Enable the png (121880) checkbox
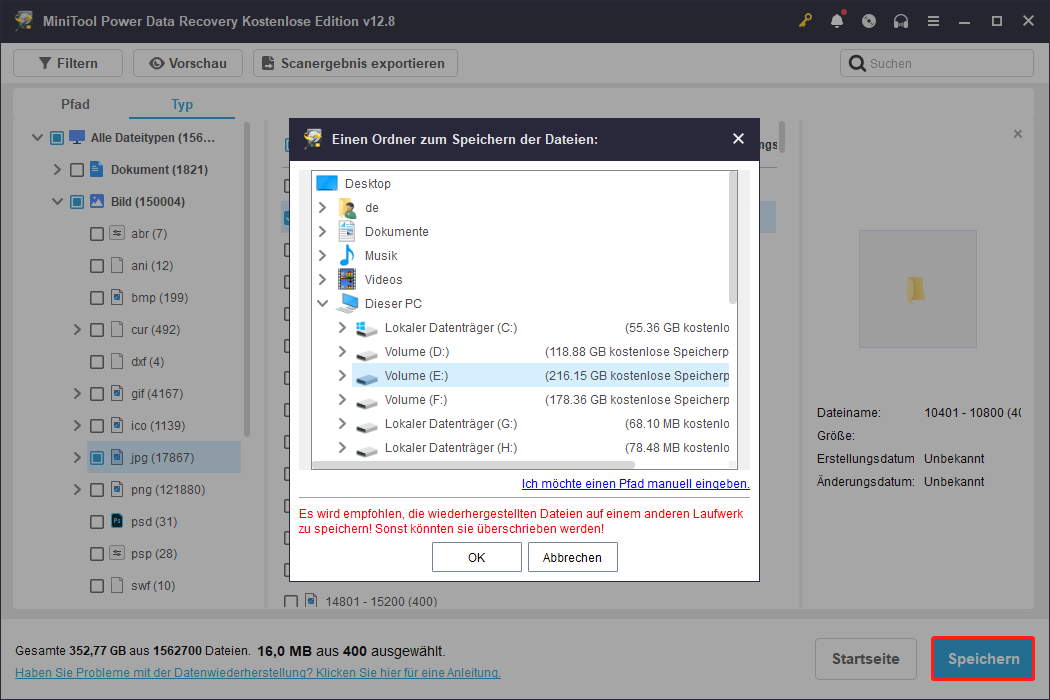Screen dimensions: 1050x700 tap(96, 489)
